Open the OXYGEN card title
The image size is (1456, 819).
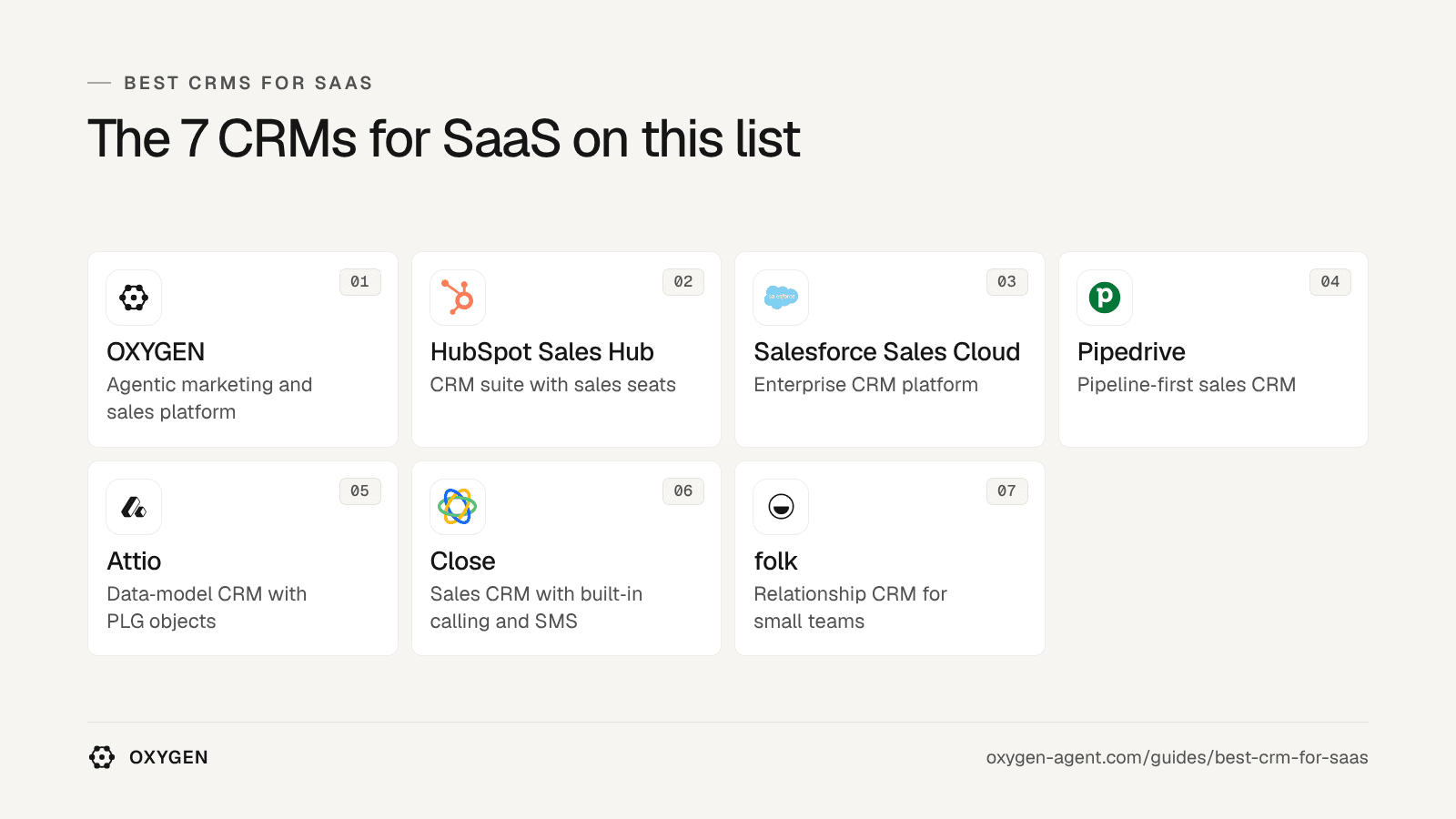pyautogui.click(x=156, y=352)
